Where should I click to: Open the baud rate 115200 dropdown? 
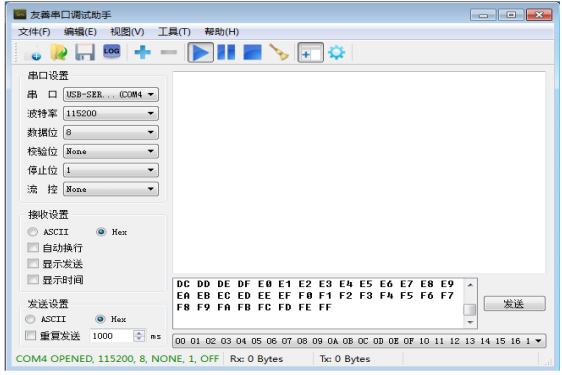[111, 114]
